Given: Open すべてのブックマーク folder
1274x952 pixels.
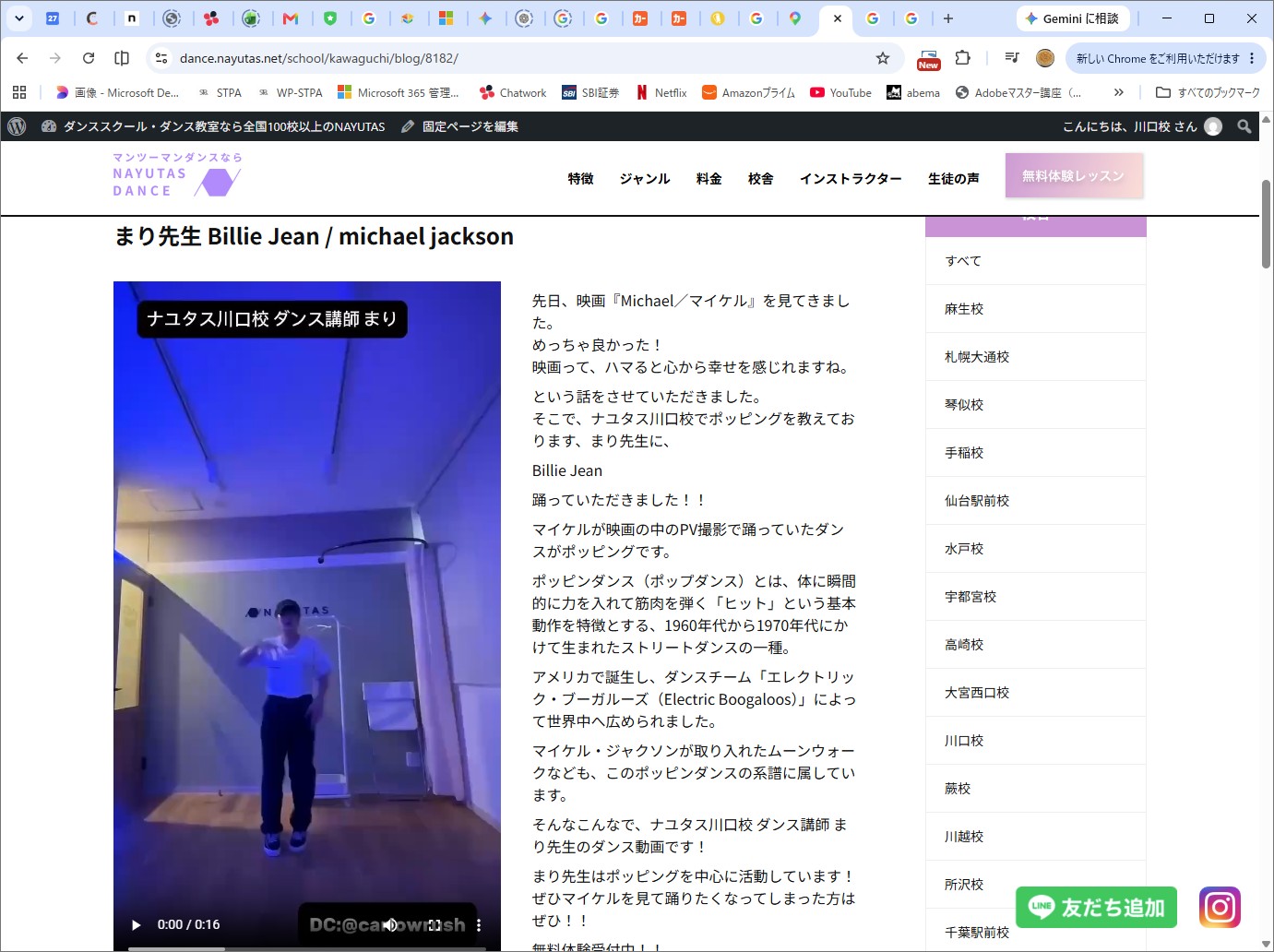Looking at the screenshot, I should coord(1208,92).
